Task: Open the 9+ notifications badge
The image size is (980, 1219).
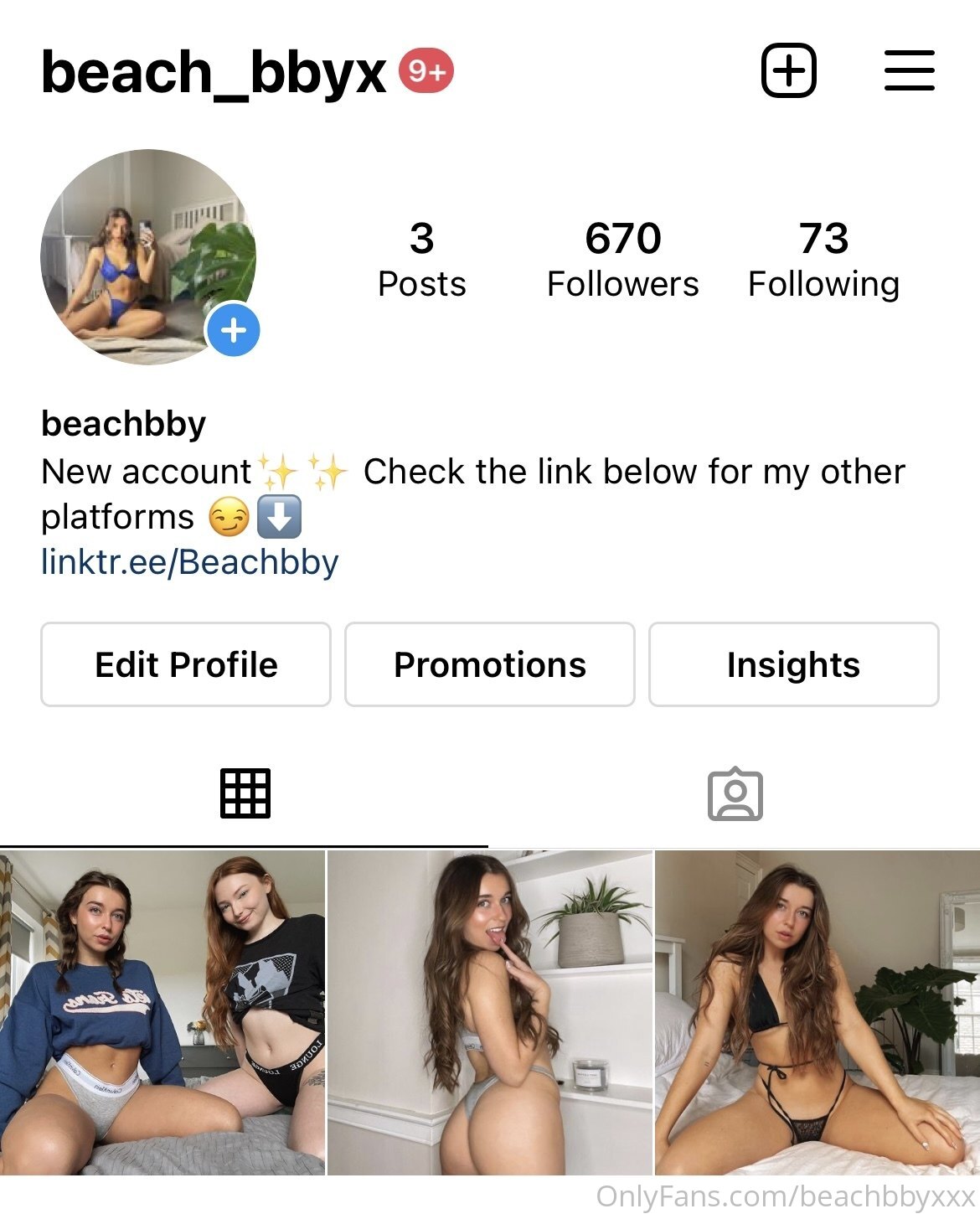Action: tap(426, 71)
